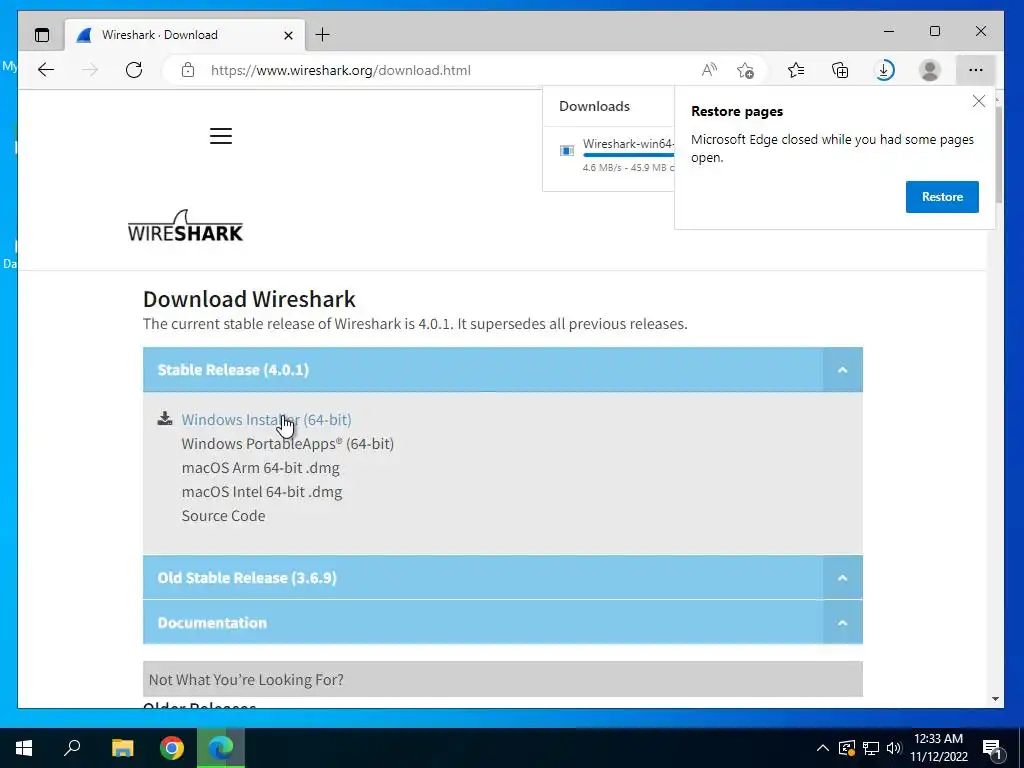Click the address bar URL
Image resolution: width=1024 pixels, height=768 pixels.
(340, 71)
